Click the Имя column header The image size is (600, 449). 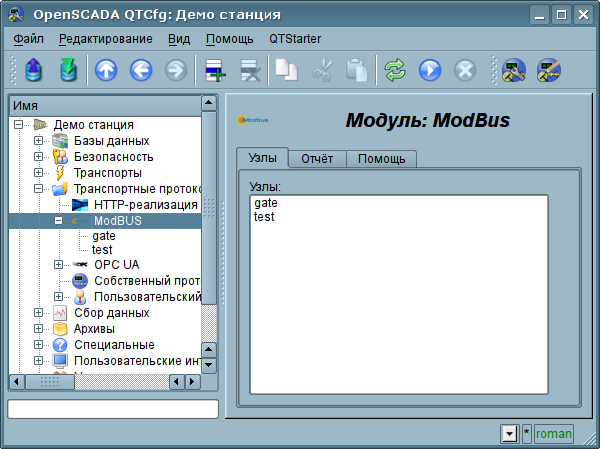(x=105, y=106)
